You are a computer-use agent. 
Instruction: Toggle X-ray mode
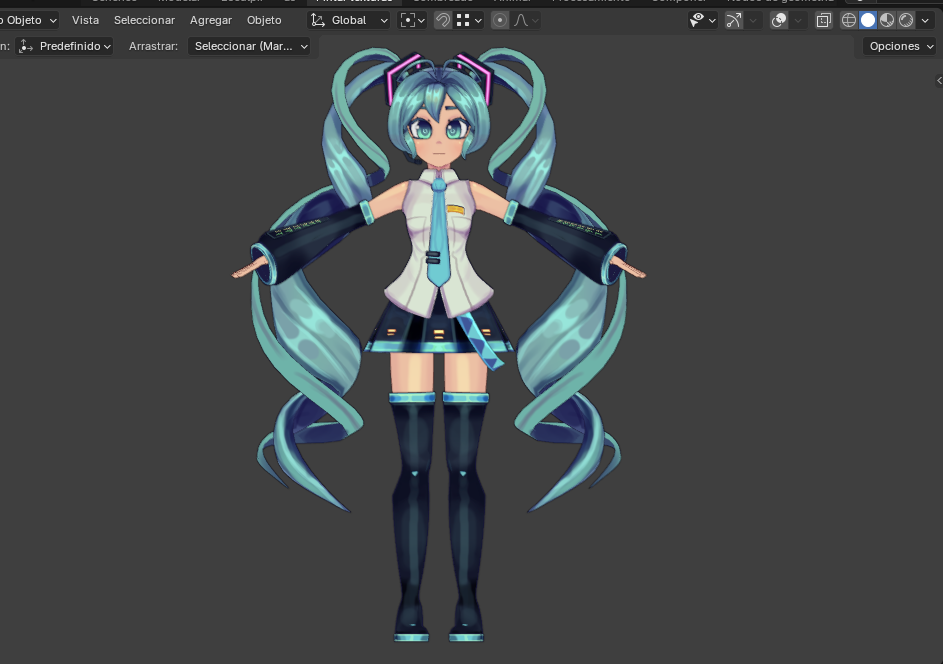pos(823,20)
